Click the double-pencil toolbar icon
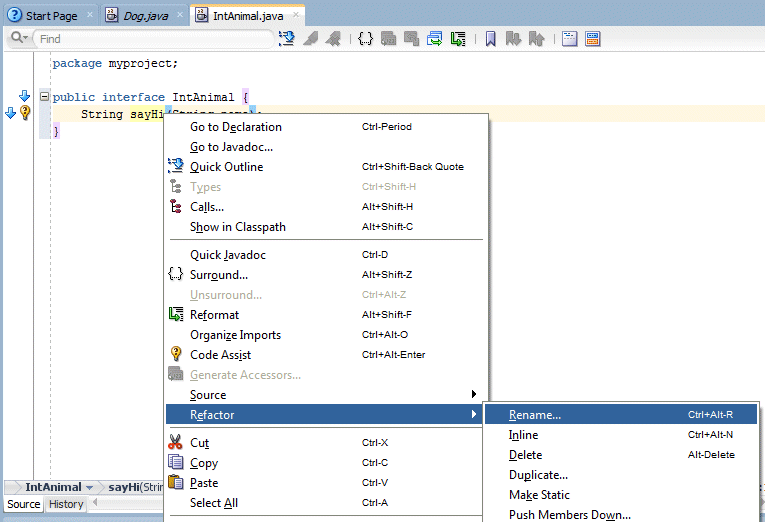Viewport: 765px width, 522px height. point(334,39)
